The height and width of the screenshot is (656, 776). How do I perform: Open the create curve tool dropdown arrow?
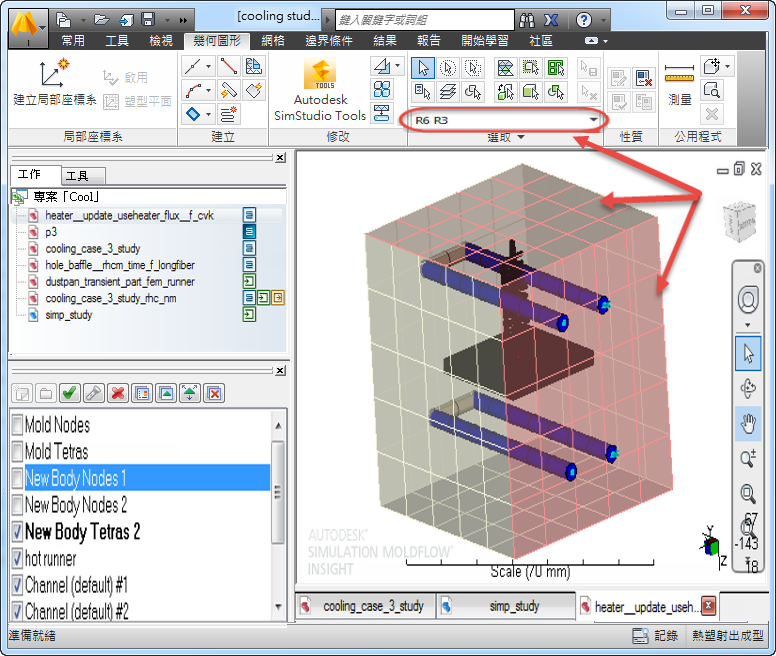[x=209, y=90]
